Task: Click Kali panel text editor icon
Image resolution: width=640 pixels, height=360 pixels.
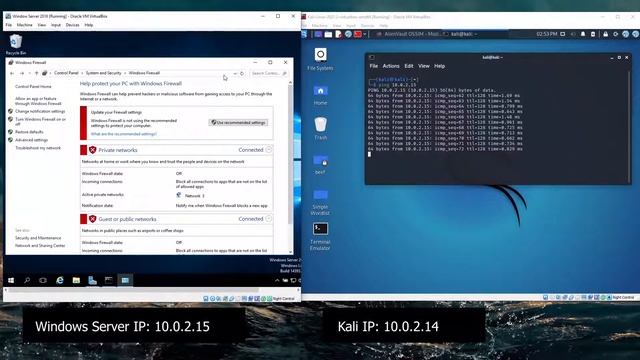Action: 338,34
